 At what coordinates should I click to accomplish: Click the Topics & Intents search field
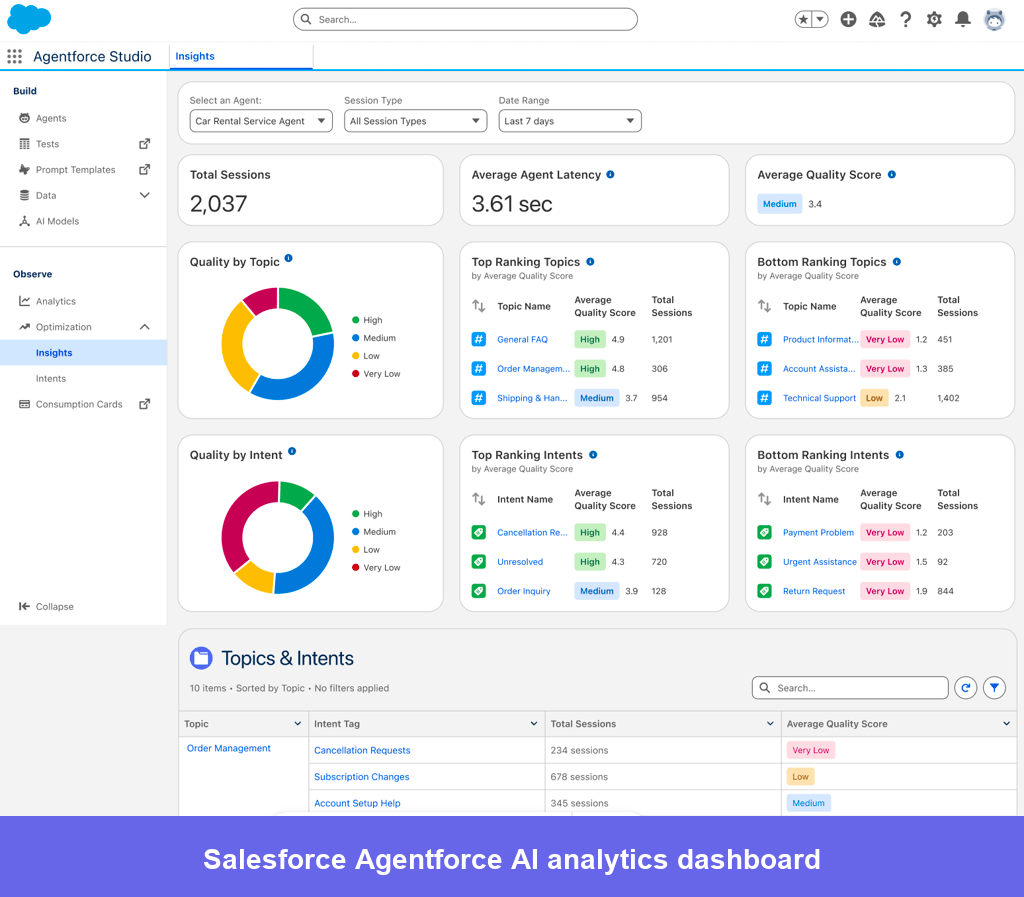850,687
